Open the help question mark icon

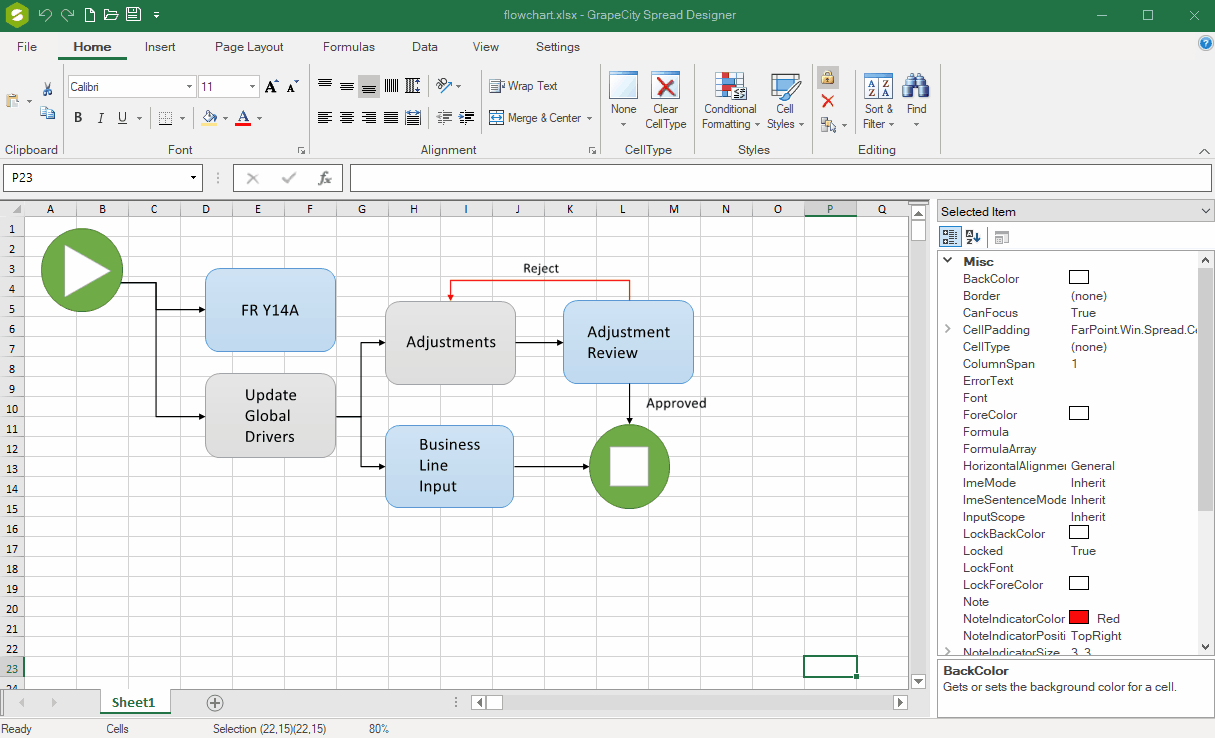(1205, 44)
